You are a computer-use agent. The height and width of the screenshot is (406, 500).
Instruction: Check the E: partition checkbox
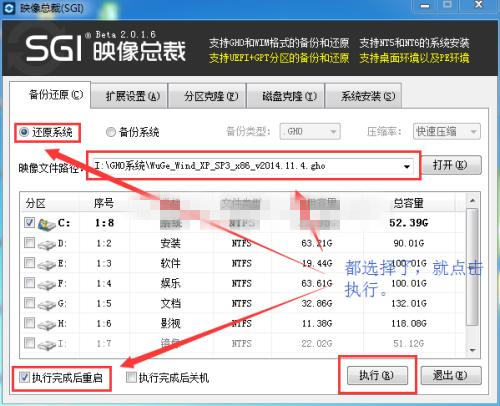click(30, 263)
